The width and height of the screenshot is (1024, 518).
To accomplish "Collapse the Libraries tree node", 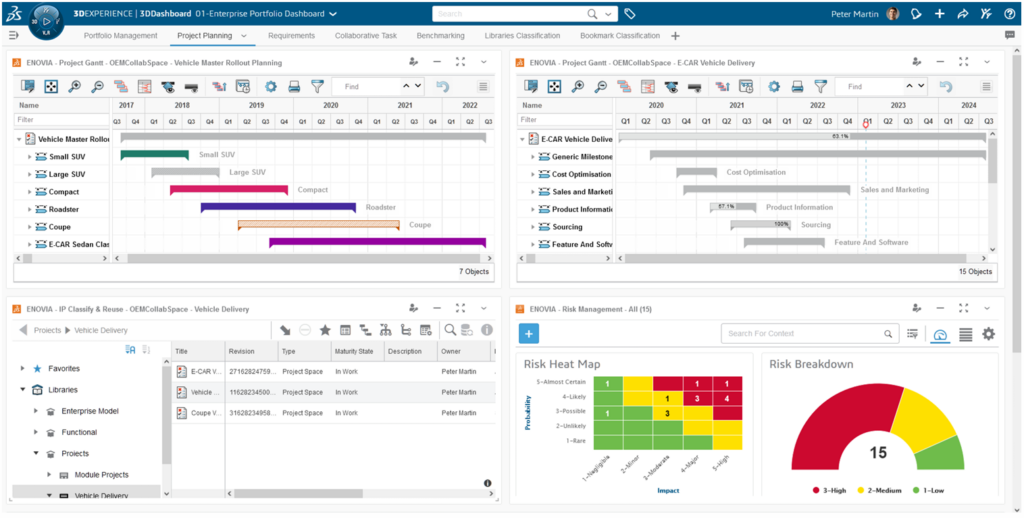I will [23, 390].
